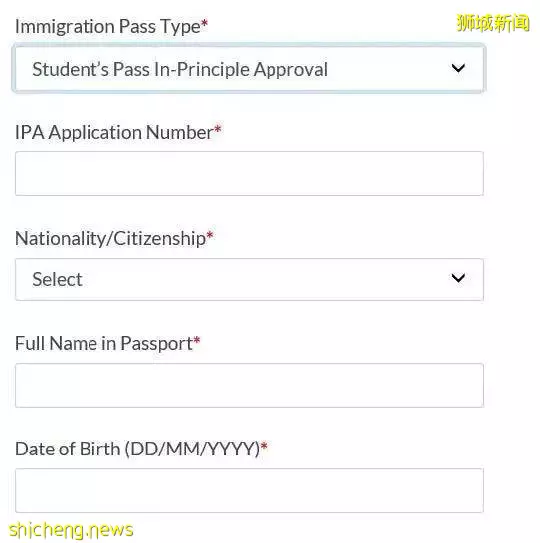Click the Select placeholder text
This screenshot has height=543, width=540.
[x=57, y=279]
